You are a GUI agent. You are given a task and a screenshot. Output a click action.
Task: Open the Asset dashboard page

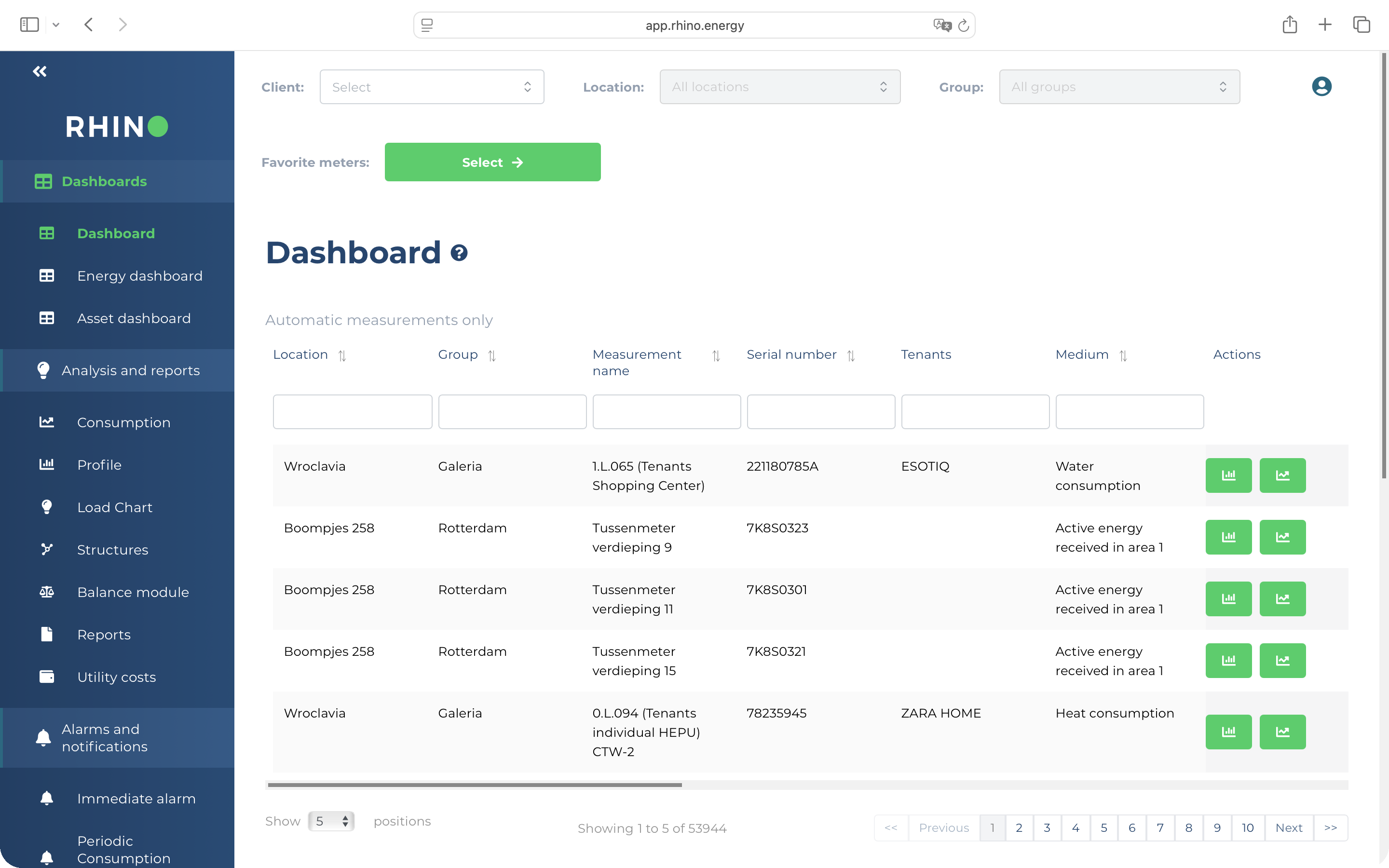pyautogui.click(x=134, y=319)
